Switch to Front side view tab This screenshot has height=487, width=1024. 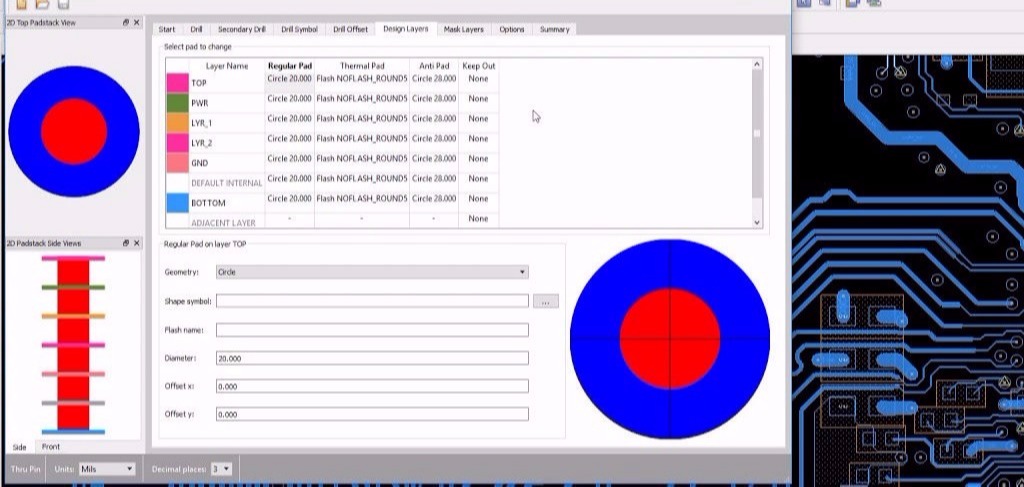pyautogui.click(x=50, y=447)
